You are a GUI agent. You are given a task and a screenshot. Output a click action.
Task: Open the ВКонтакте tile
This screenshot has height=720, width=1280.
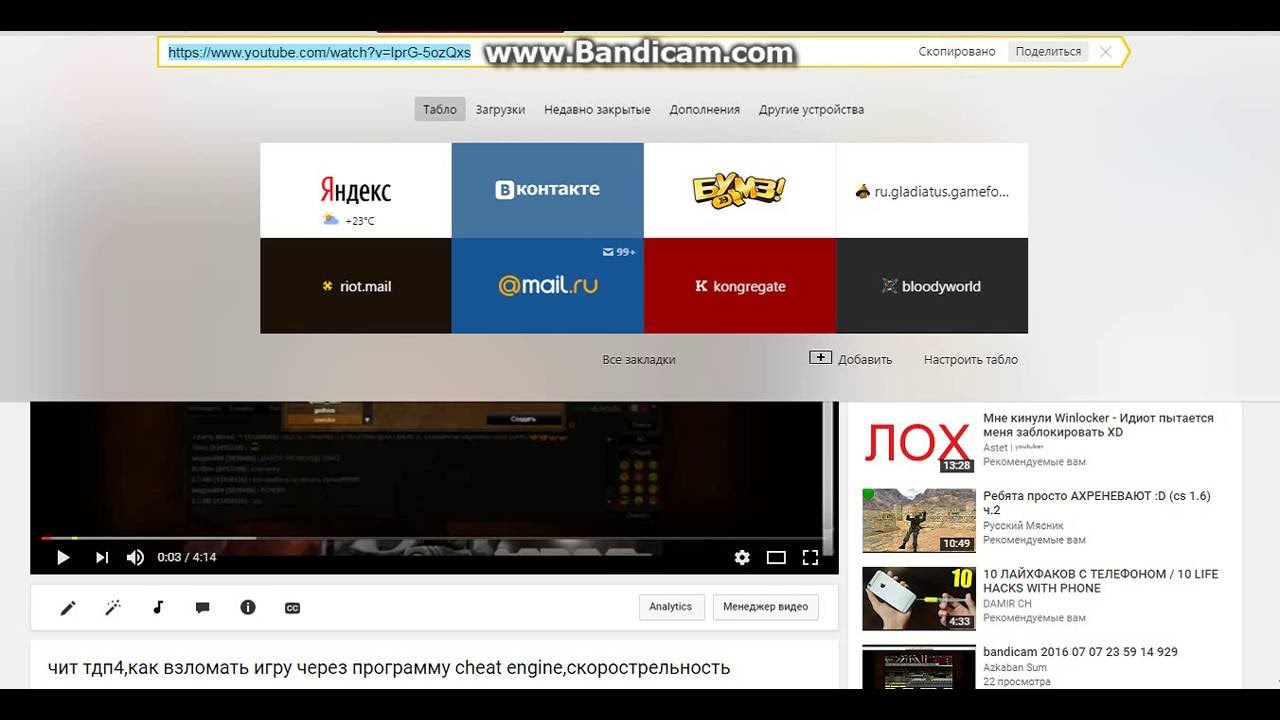tap(548, 190)
